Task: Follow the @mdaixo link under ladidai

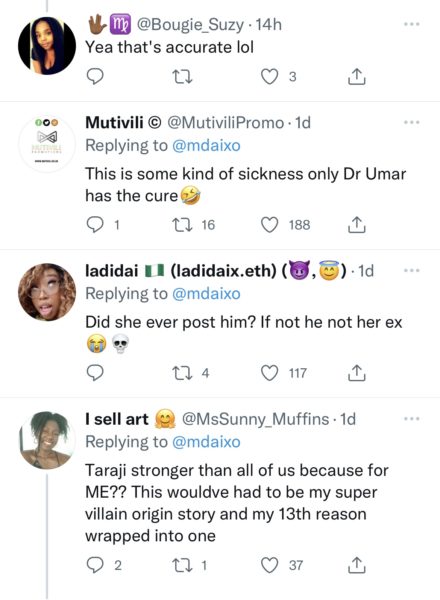Action: point(206,293)
